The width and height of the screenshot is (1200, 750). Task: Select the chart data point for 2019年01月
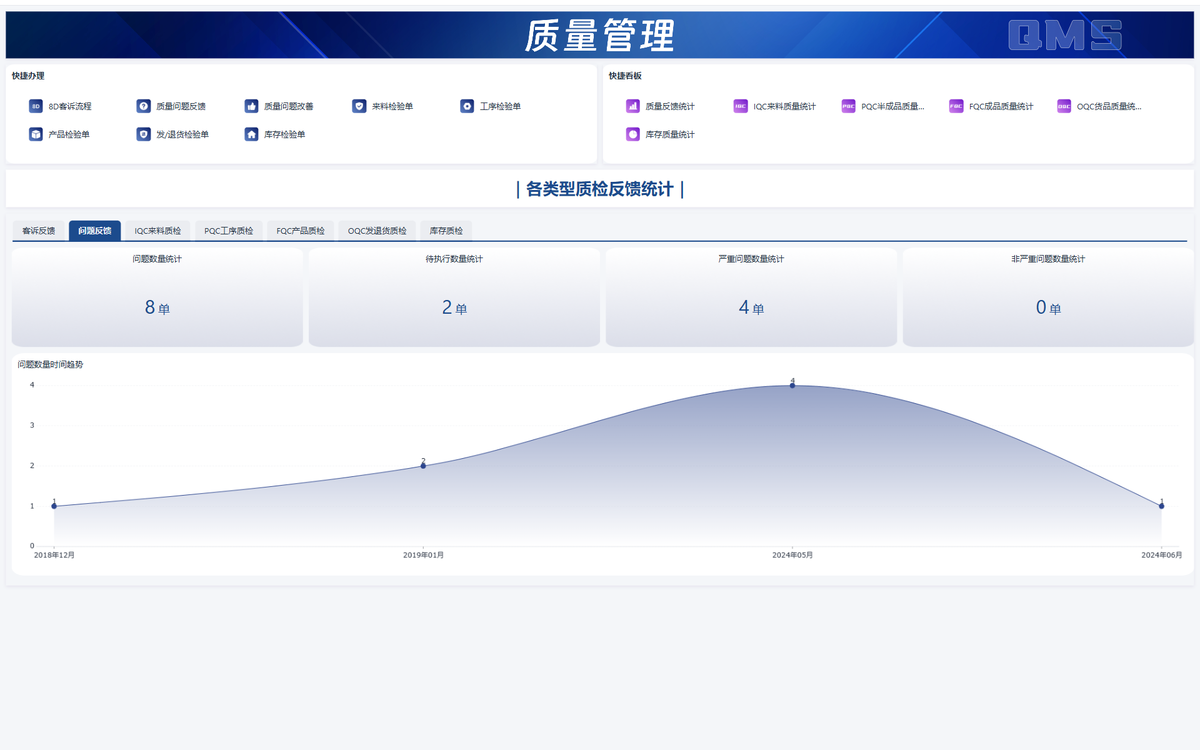point(423,466)
